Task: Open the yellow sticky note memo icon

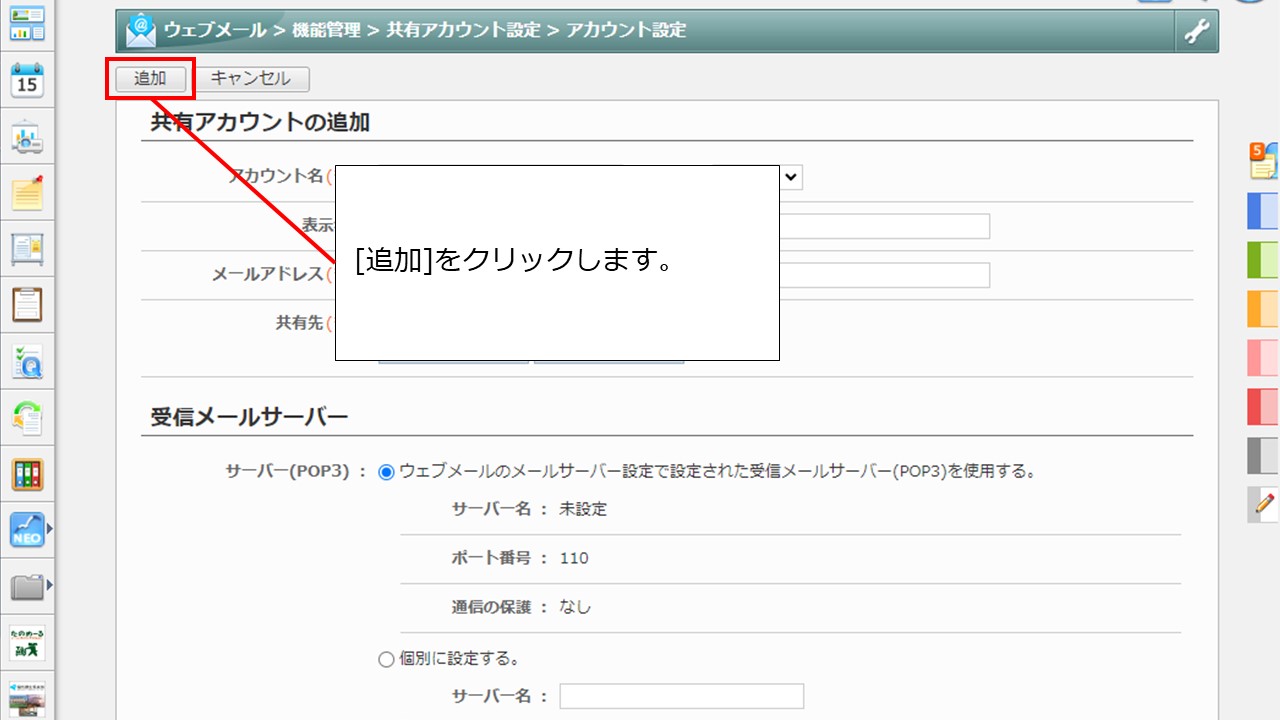Action: tap(27, 193)
